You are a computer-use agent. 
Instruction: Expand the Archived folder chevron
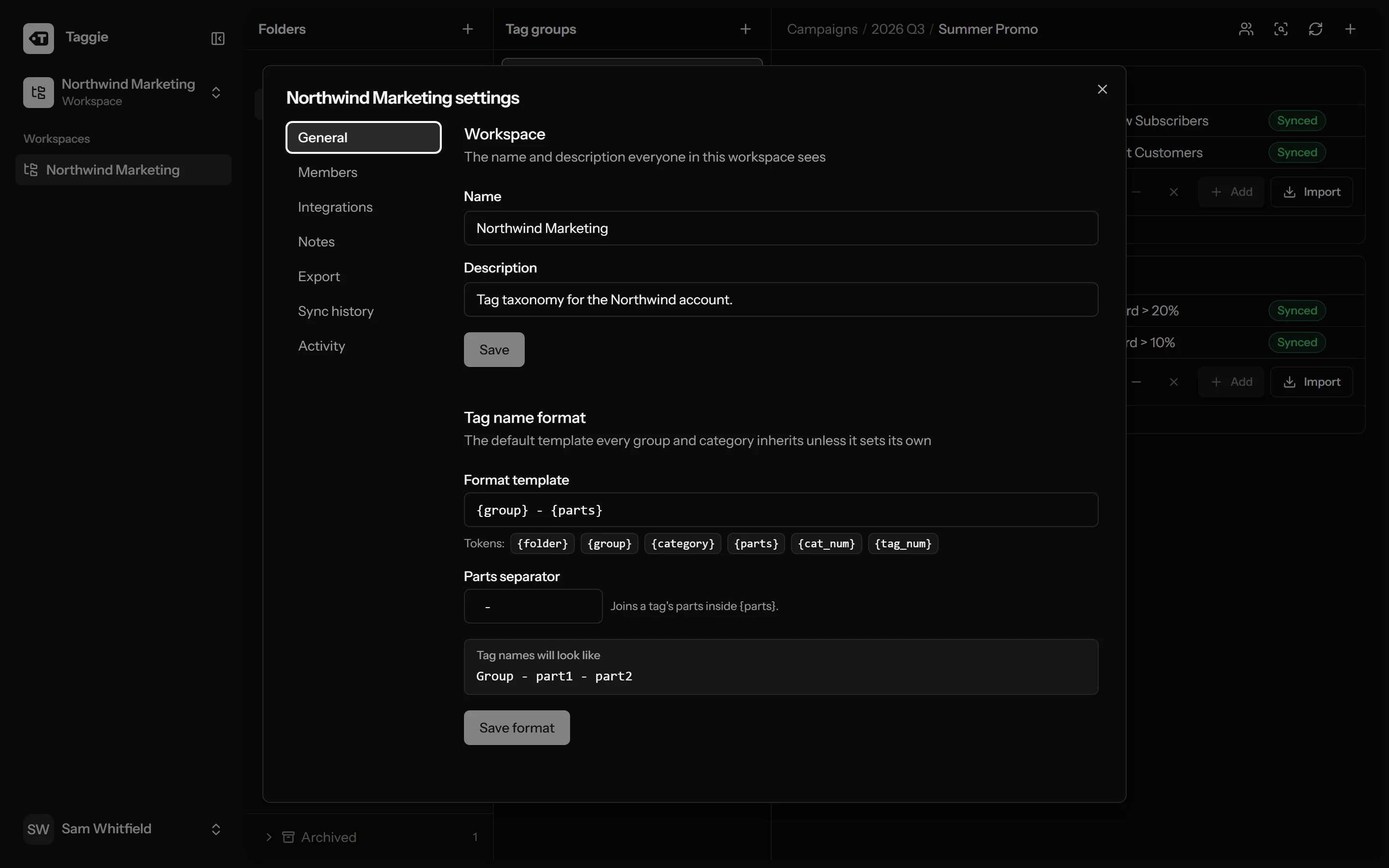pos(269,837)
